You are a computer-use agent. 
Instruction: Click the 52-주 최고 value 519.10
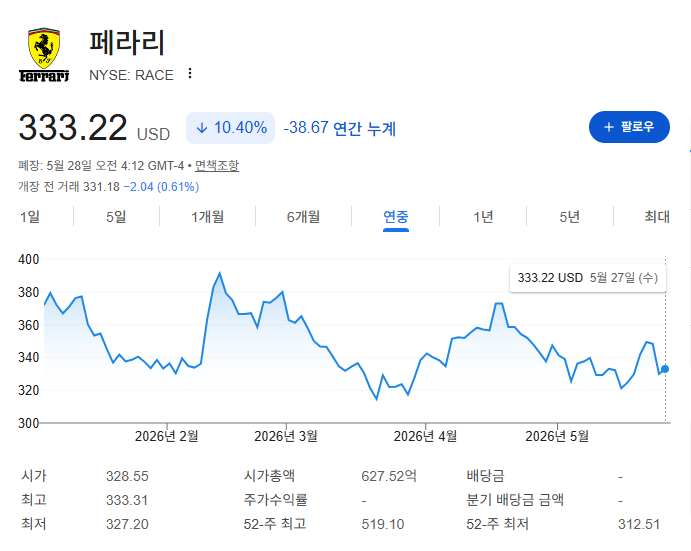pyautogui.click(x=383, y=524)
